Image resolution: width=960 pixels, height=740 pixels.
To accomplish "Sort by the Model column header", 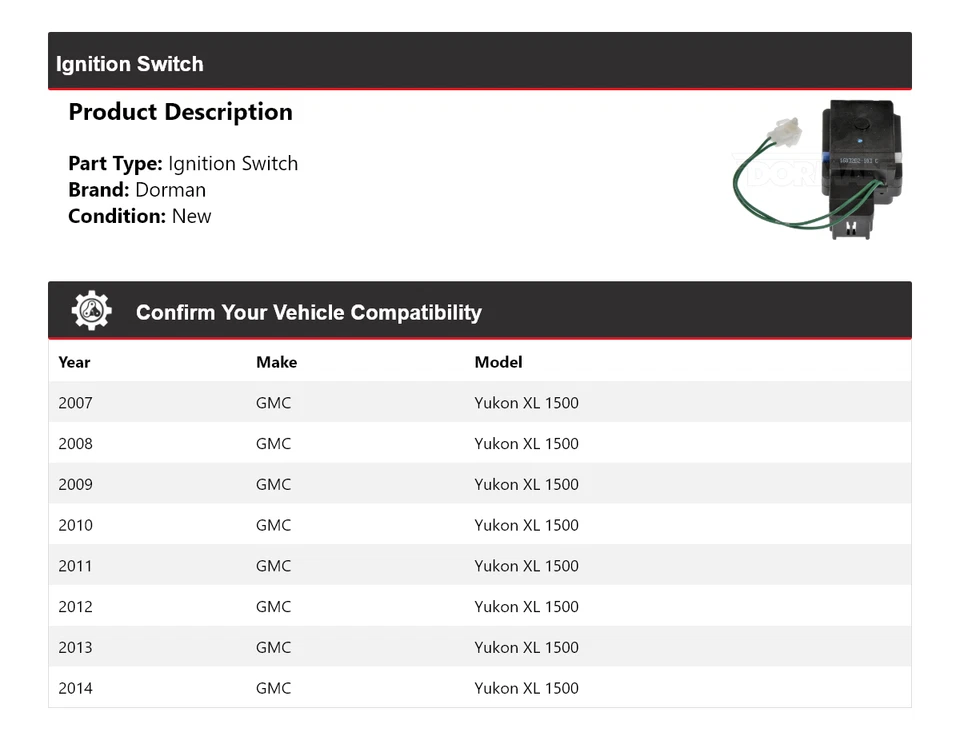I will point(498,362).
